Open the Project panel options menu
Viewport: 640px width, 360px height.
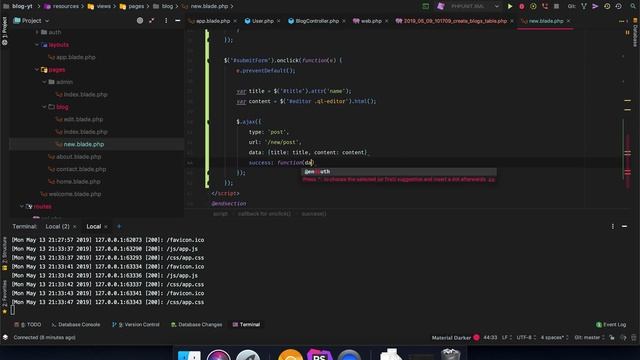[166, 20]
